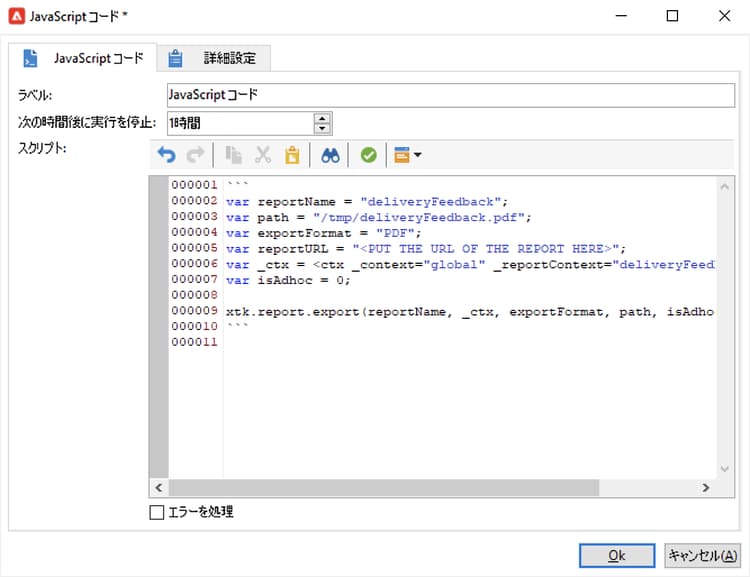
Task: Switch to the JavaScript コード tab
Action: 83,58
